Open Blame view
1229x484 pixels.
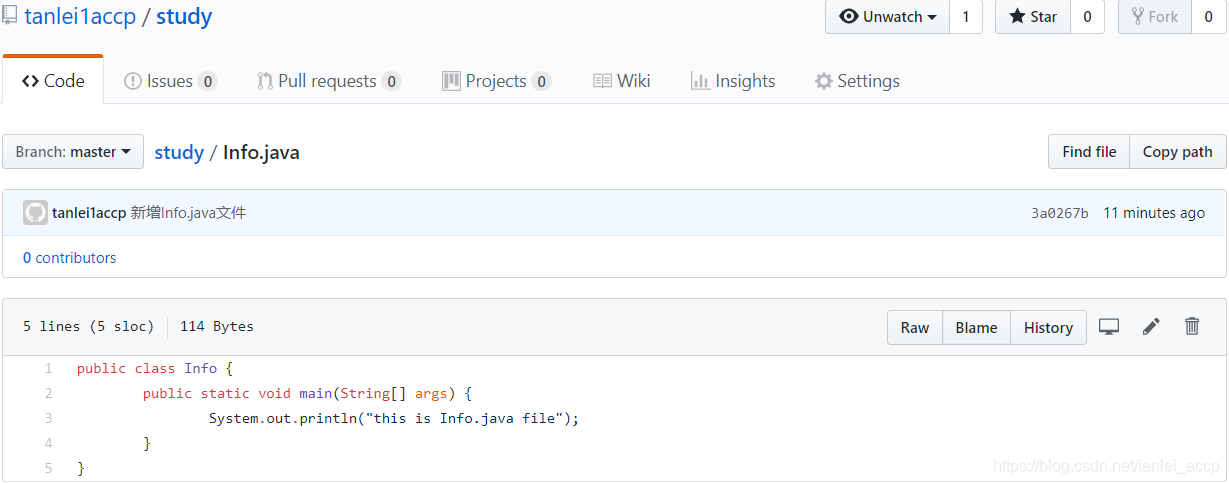[976, 327]
